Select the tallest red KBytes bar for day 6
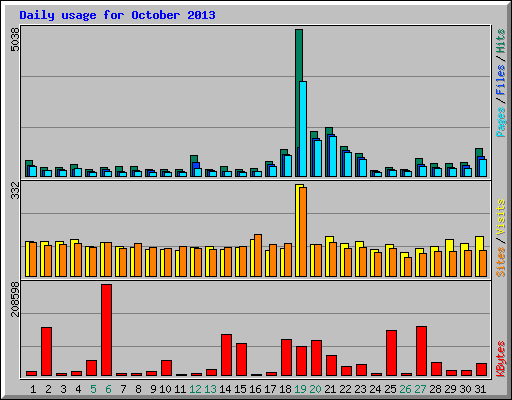Image resolution: width=512 pixels, height=400 pixels. point(107,330)
